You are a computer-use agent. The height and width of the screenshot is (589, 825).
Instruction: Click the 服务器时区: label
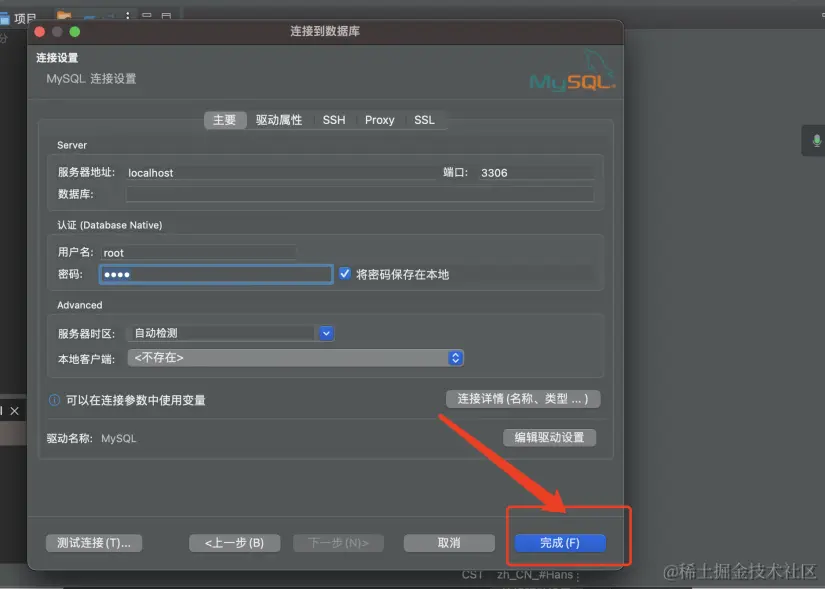click(86, 334)
